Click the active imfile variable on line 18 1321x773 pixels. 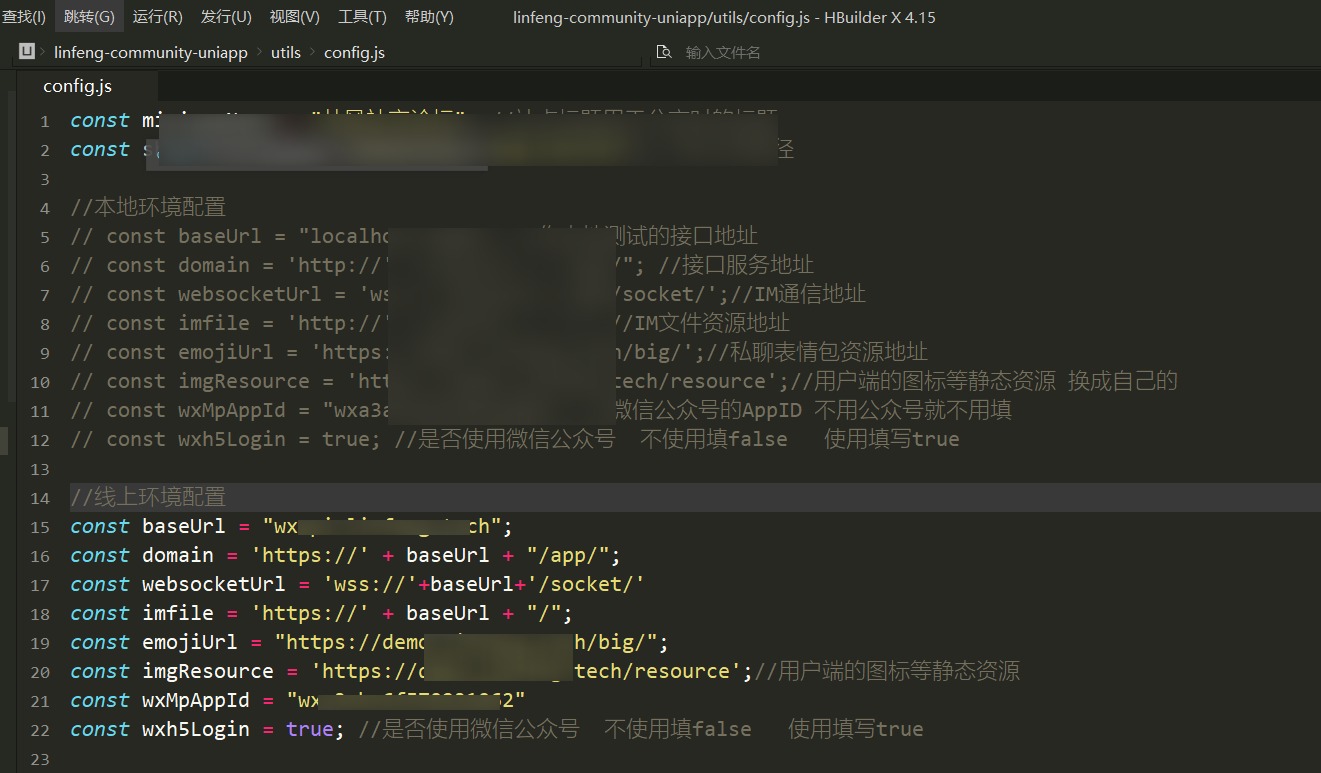click(x=178, y=613)
